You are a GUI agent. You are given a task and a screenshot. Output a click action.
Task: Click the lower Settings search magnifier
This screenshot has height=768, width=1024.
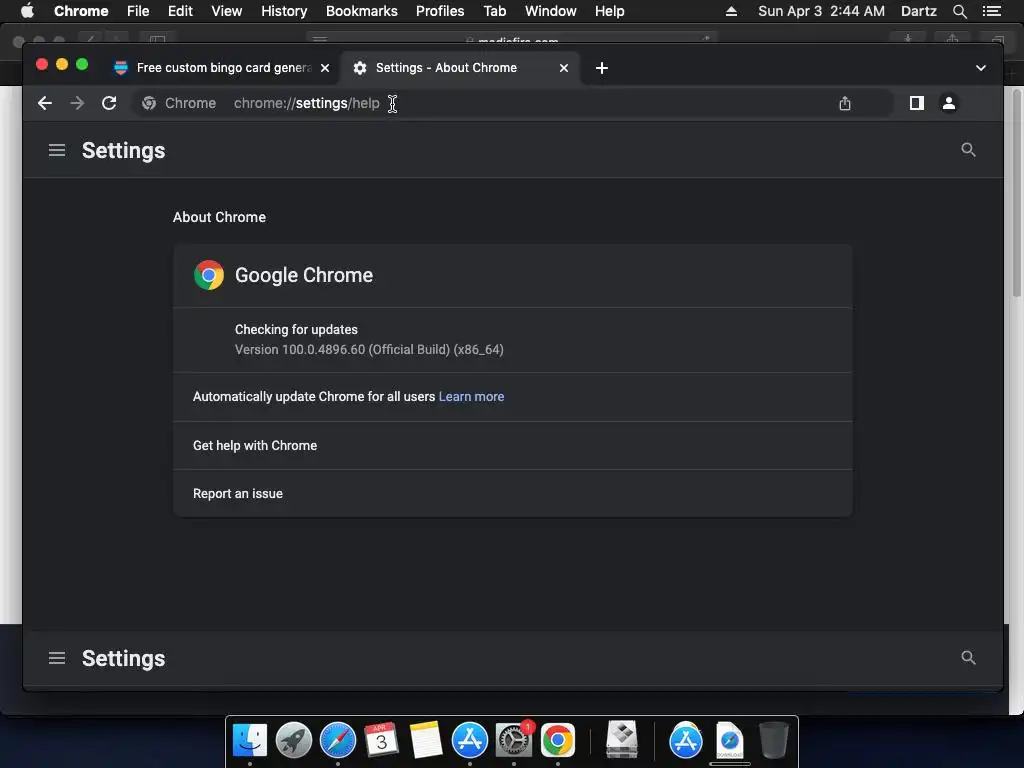968,658
